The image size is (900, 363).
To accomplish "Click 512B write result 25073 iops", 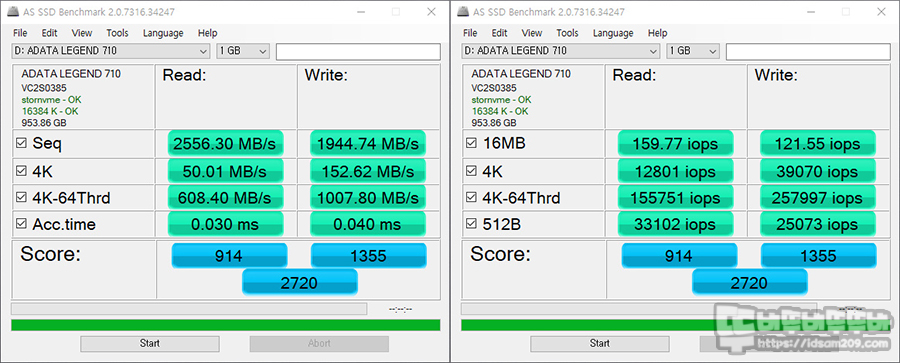I will pos(818,225).
